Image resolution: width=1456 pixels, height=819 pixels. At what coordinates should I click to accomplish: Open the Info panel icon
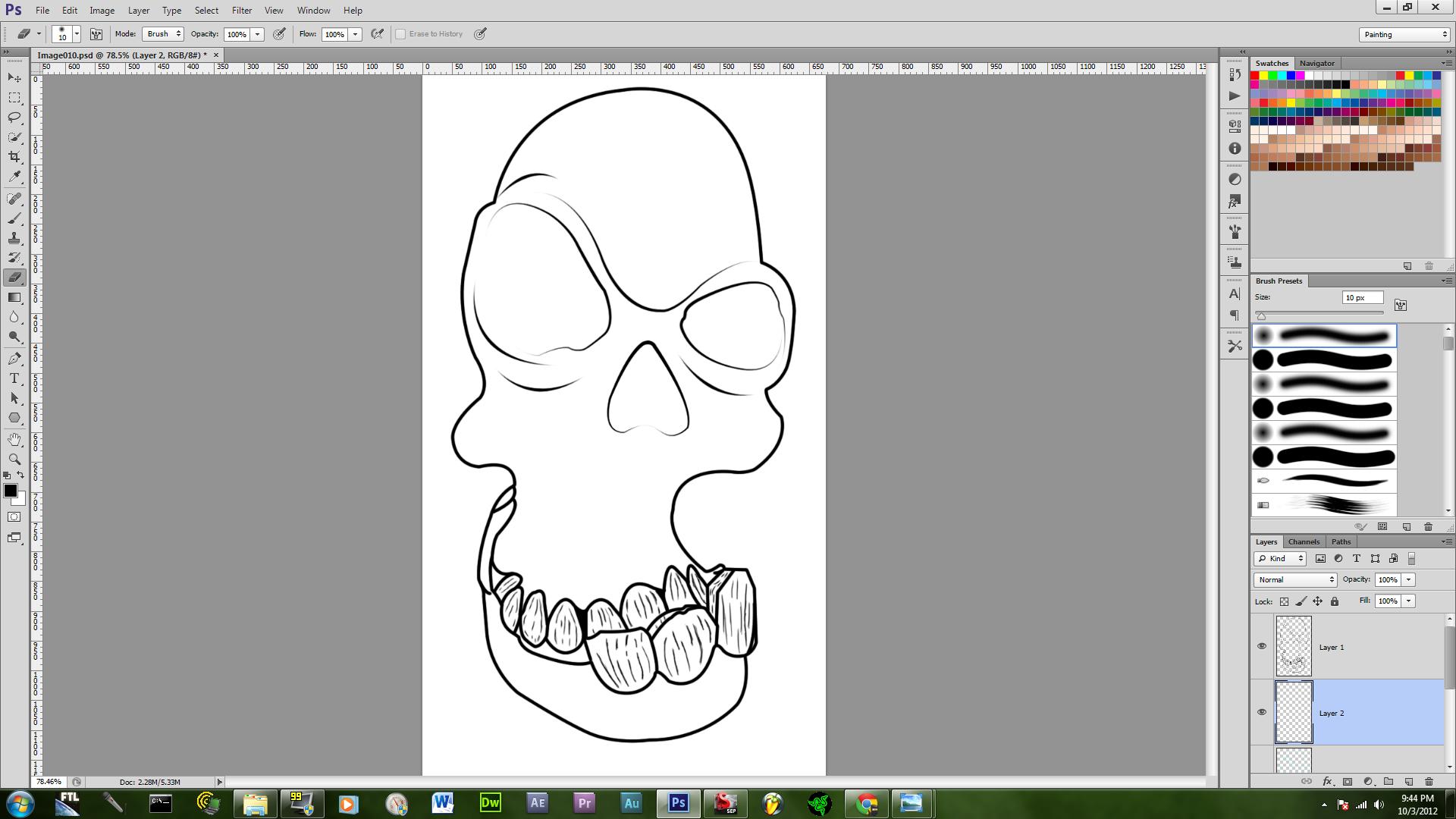tap(1235, 149)
